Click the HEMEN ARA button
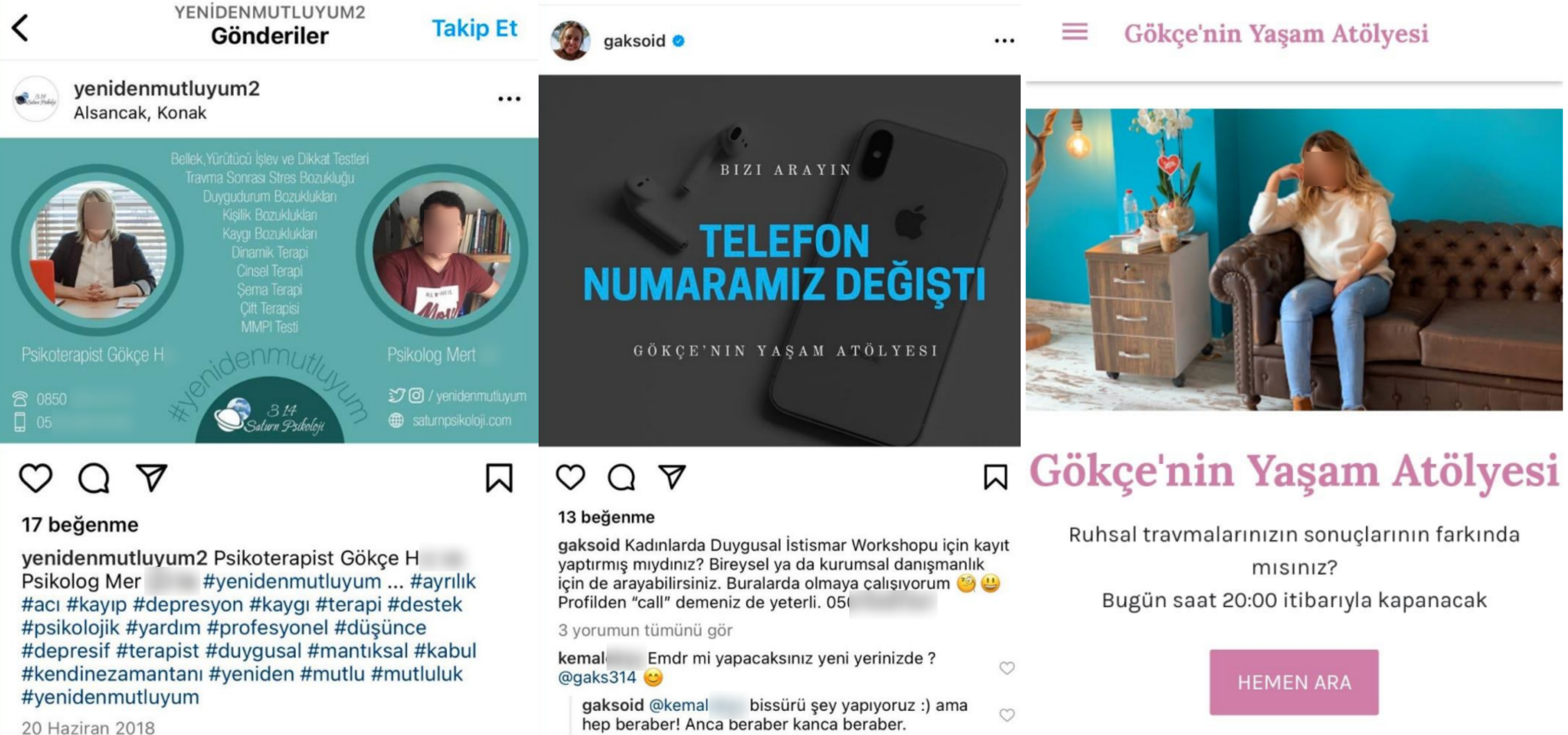This screenshot has width=1568, height=735. (x=1294, y=682)
